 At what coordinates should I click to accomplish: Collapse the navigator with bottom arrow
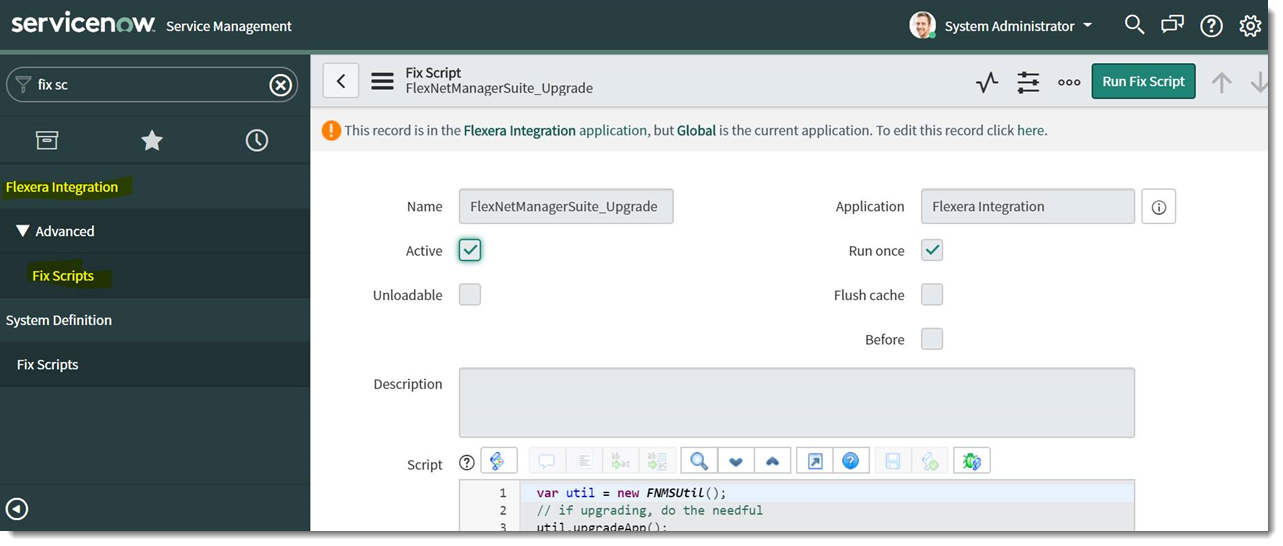pyautogui.click(x=17, y=509)
